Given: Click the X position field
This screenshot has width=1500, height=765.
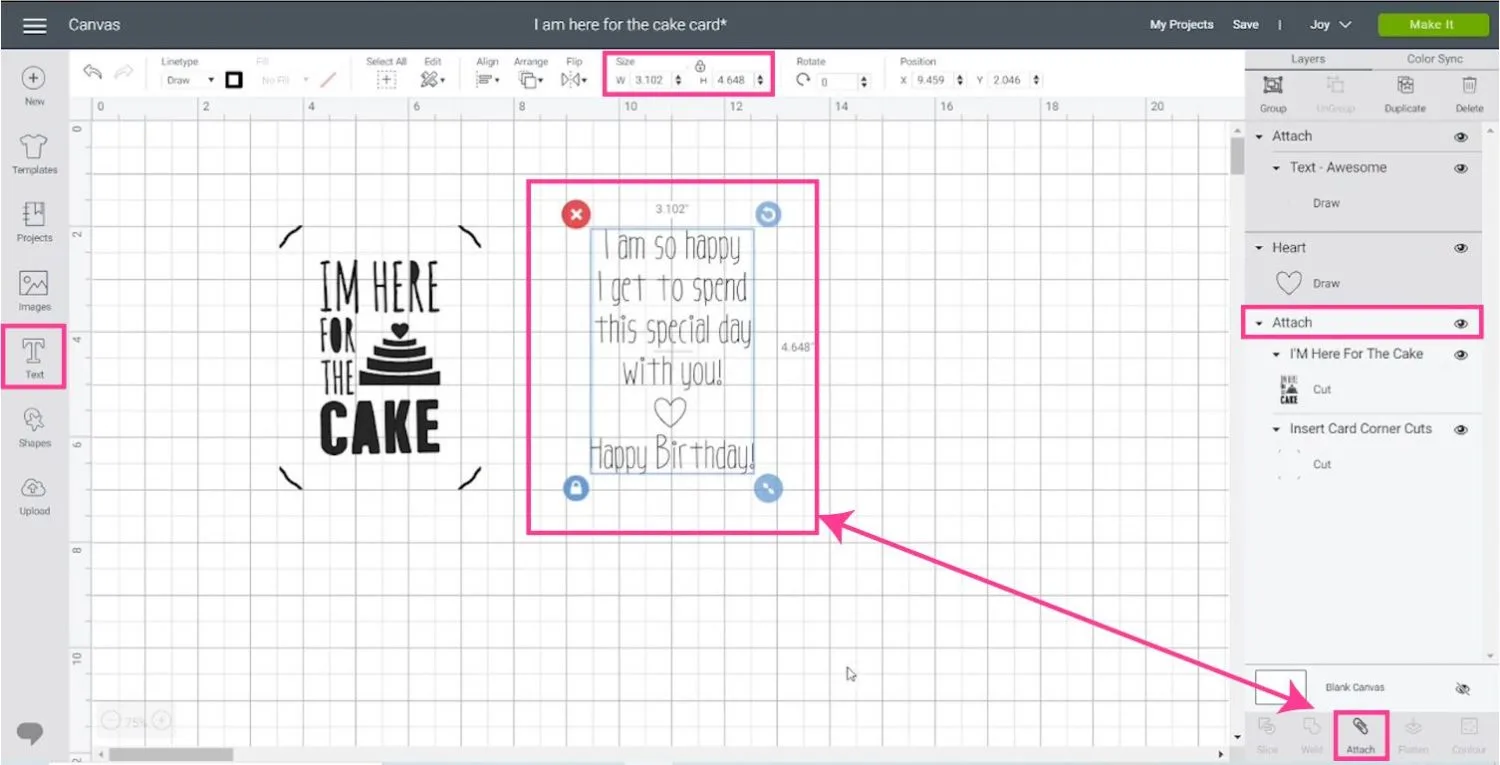Looking at the screenshot, I should pos(939,80).
